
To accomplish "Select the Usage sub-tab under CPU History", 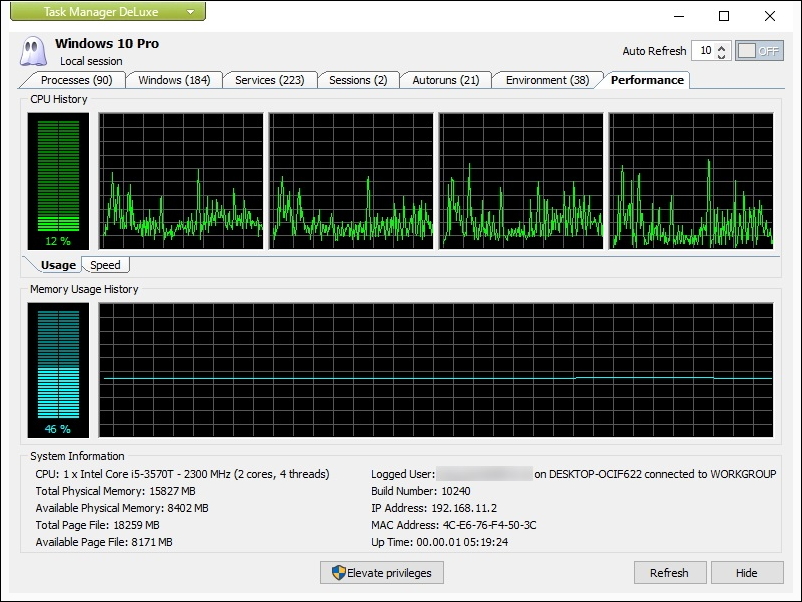I will point(58,265).
